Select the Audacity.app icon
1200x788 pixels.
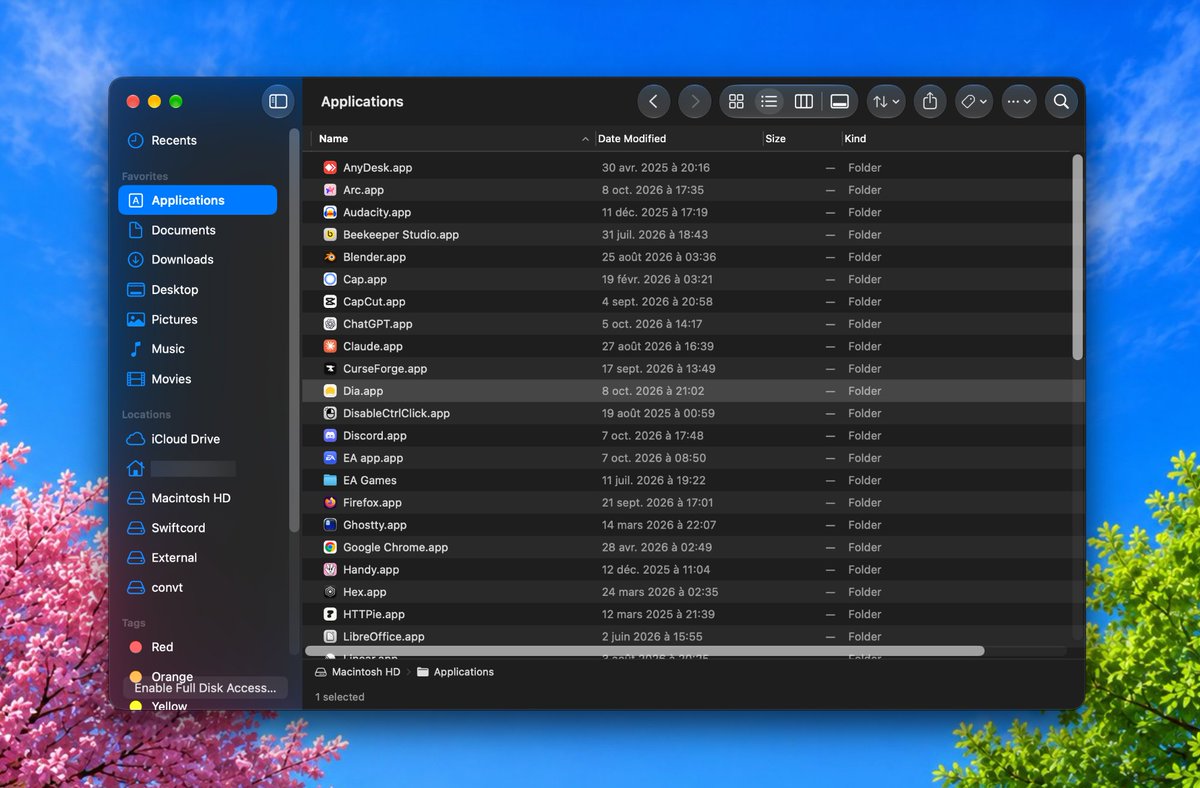tap(330, 212)
